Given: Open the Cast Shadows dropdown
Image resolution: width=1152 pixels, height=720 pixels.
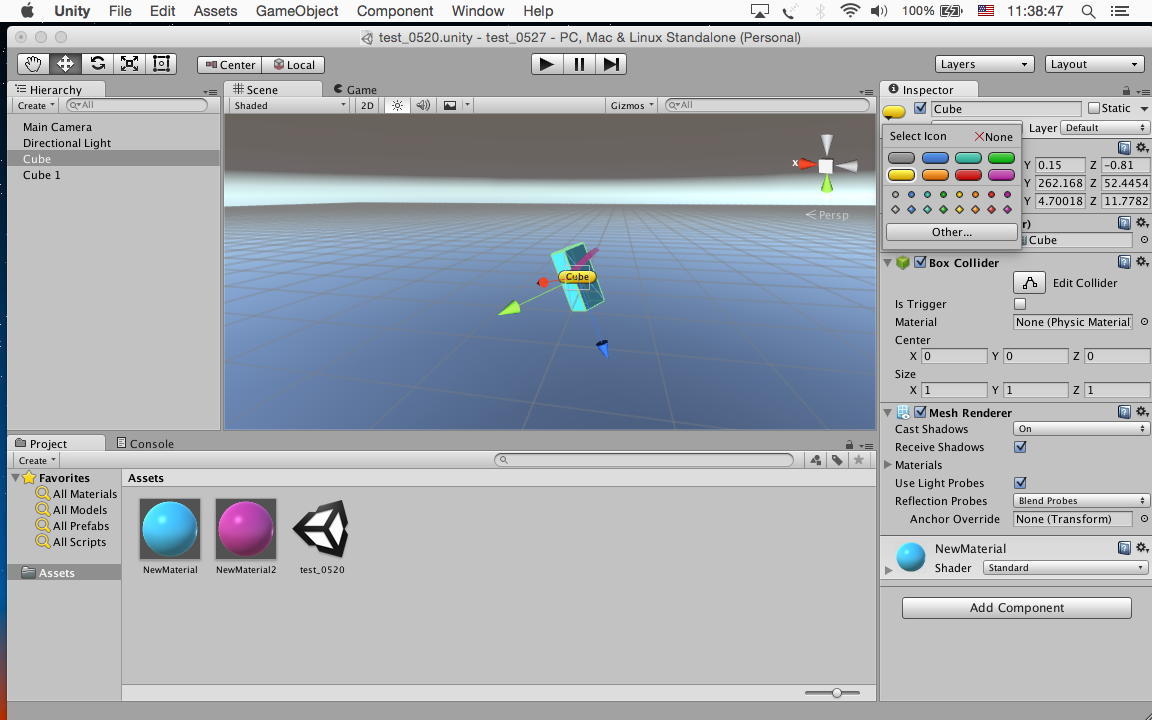Looking at the screenshot, I should [1081, 428].
